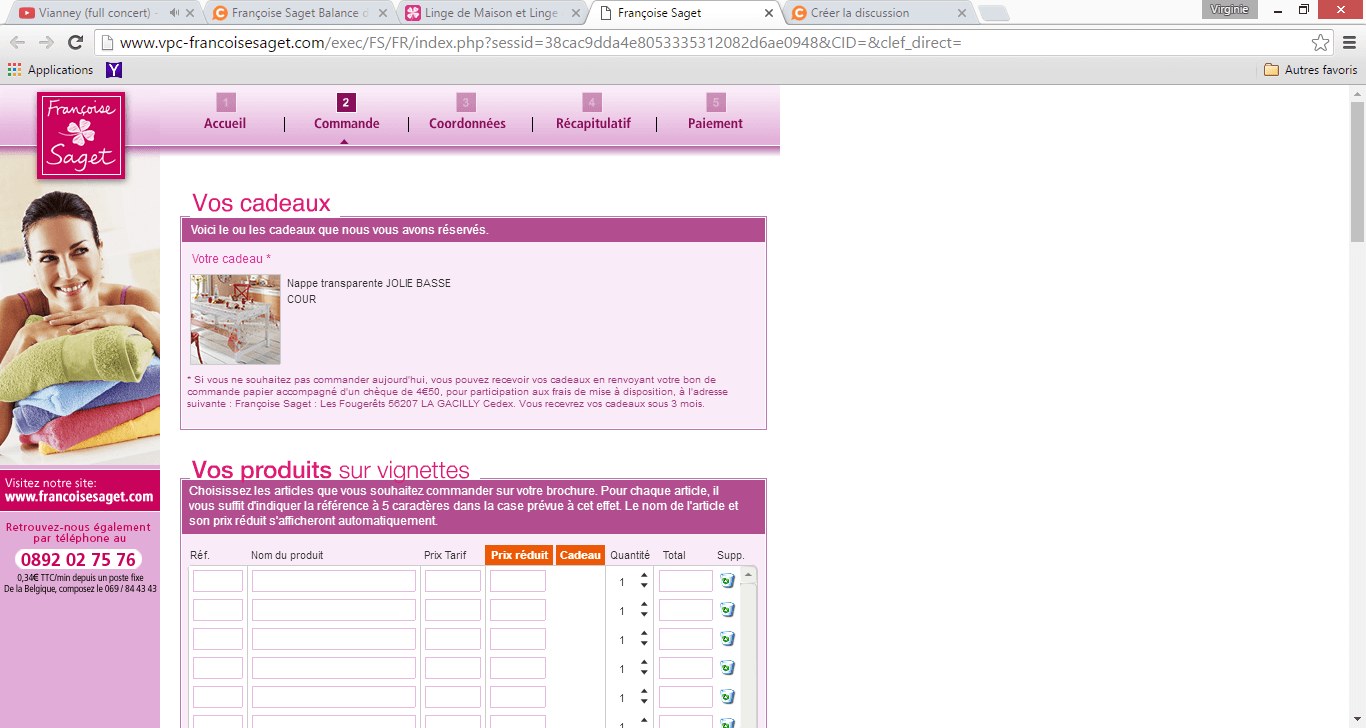Screen dimensions: 1366x728
Task: Open the Paiement step
Action: [x=715, y=123]
